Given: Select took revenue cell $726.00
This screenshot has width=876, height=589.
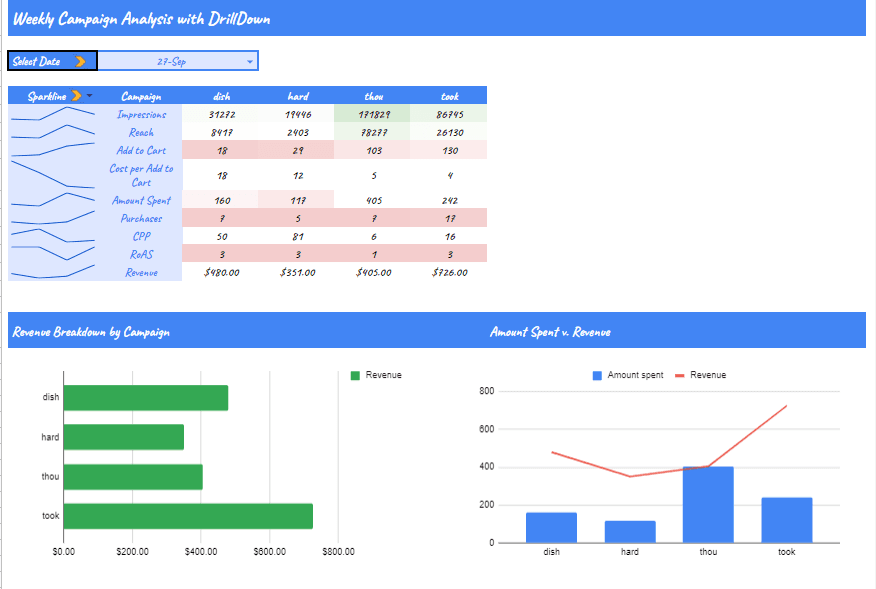Looking at the screenshot, I should coord(450,272).
